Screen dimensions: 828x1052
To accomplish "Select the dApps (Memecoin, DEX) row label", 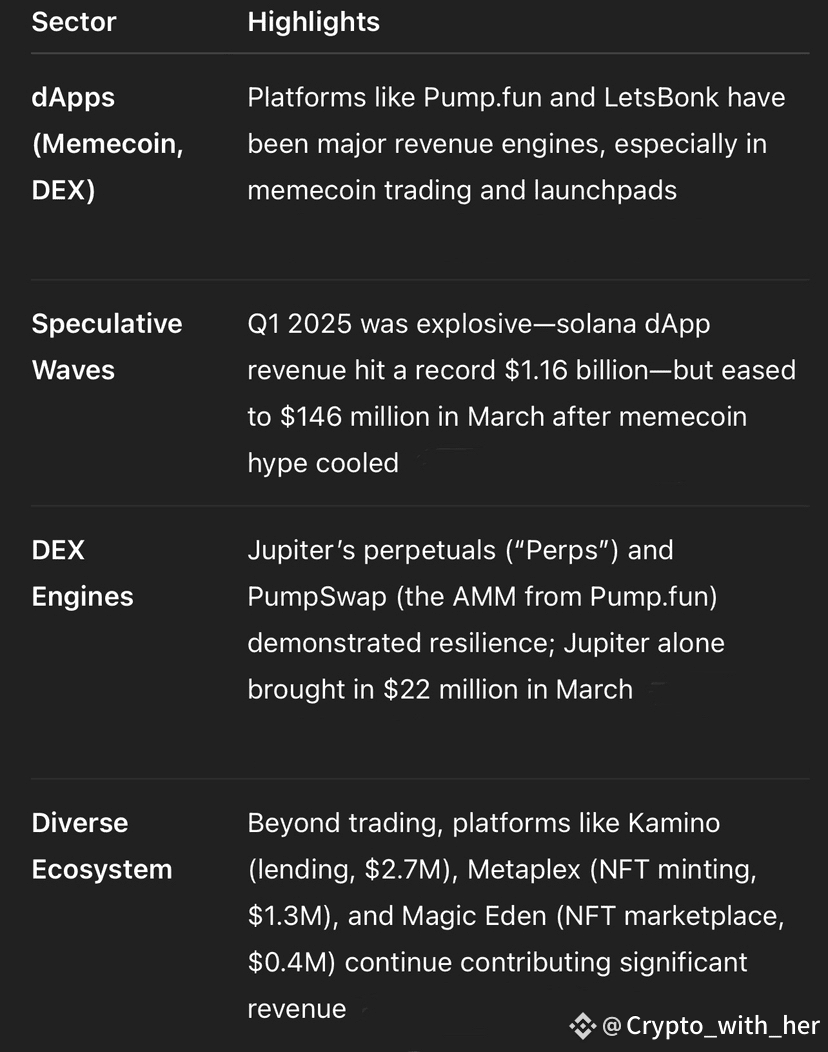I will [x=107, y=144].
